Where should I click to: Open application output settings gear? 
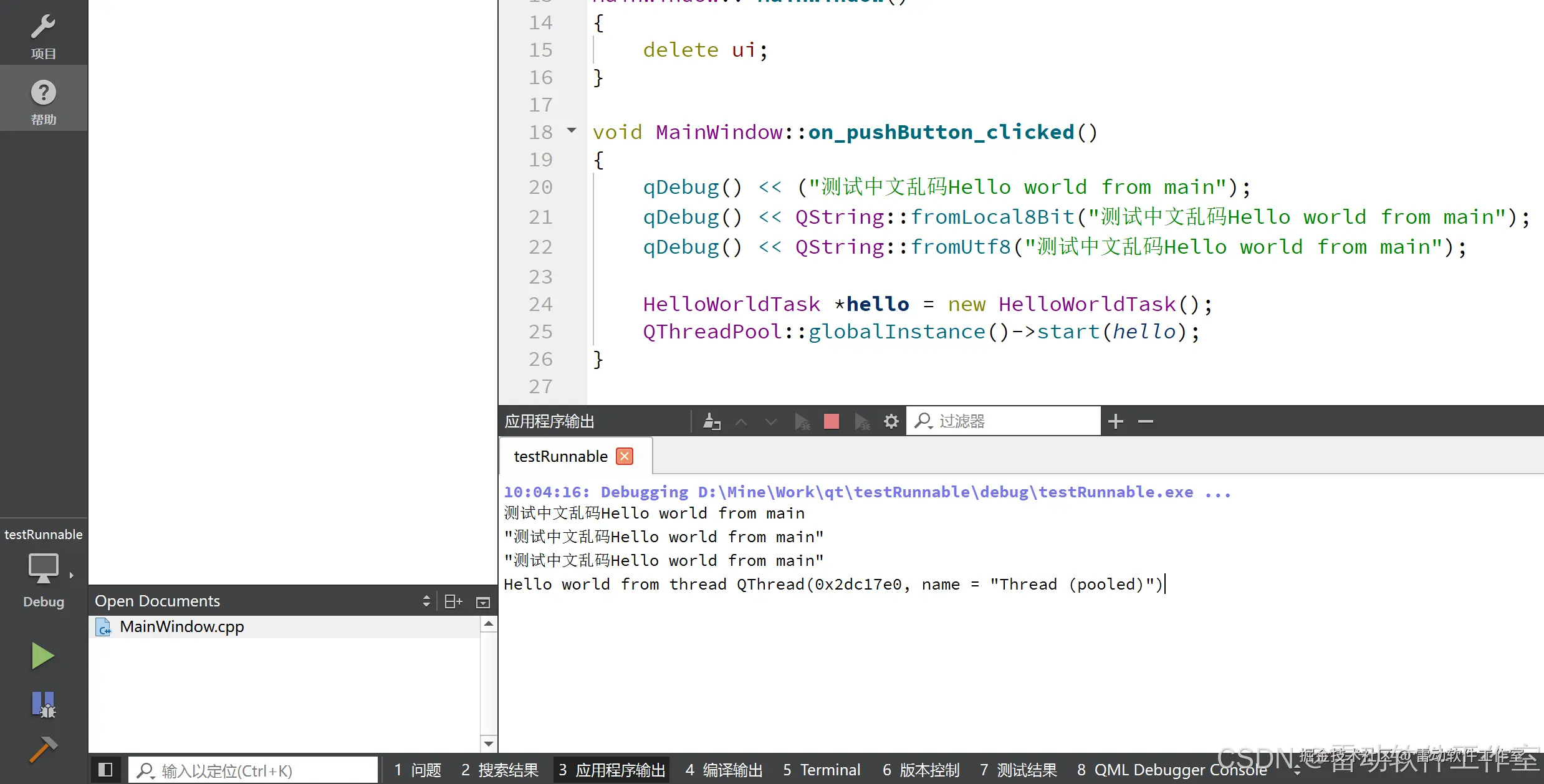coord(891,422)
